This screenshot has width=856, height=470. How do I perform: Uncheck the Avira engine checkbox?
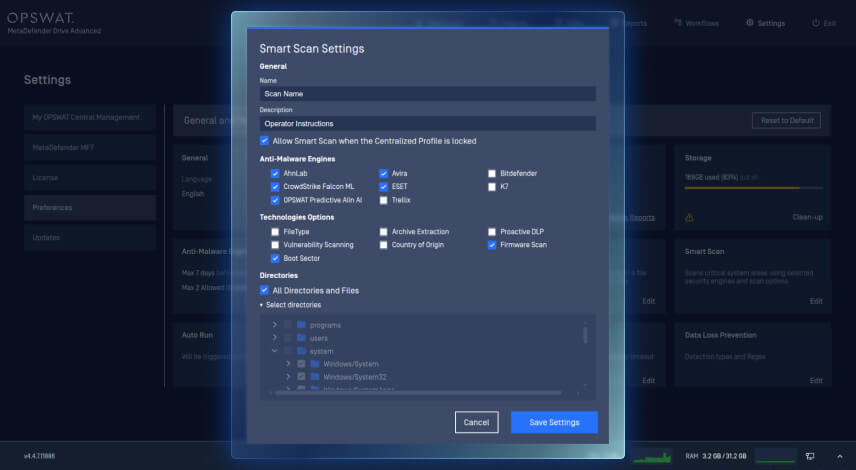pos(383,174)
